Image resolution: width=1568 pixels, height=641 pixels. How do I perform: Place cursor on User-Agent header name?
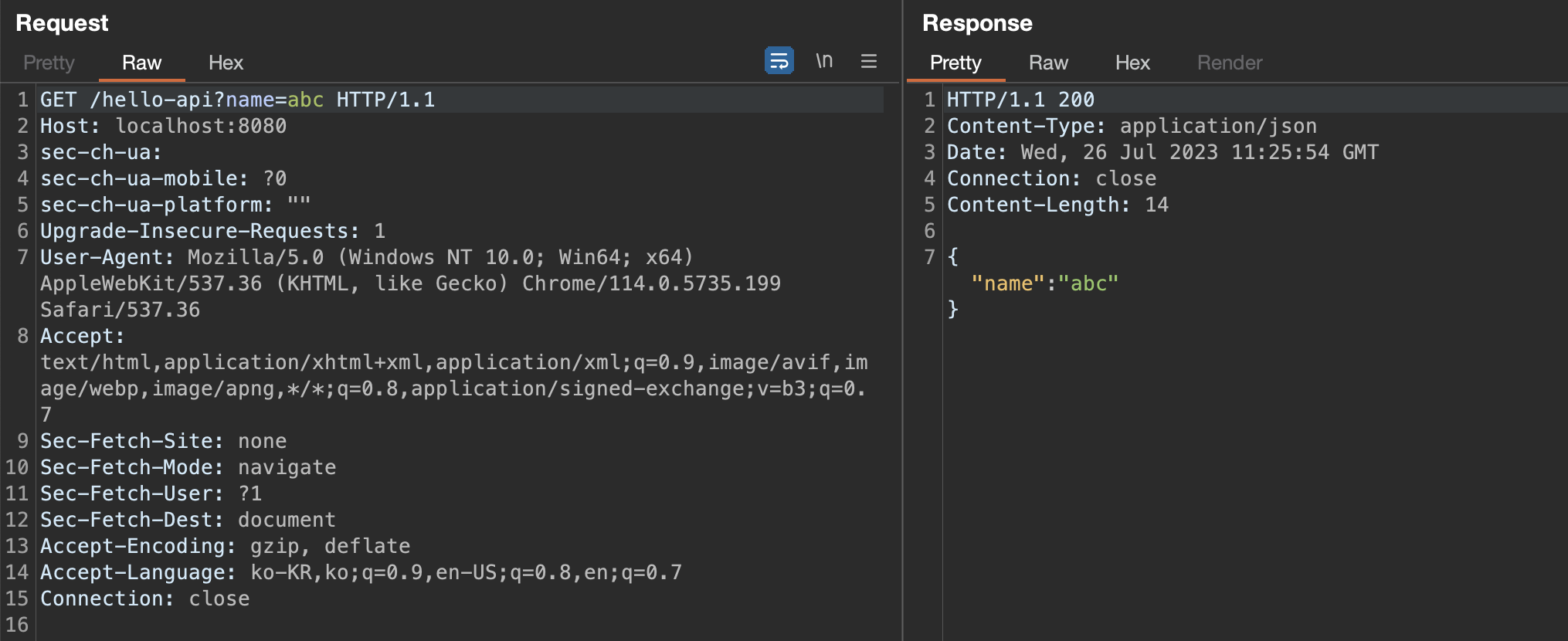102,257
